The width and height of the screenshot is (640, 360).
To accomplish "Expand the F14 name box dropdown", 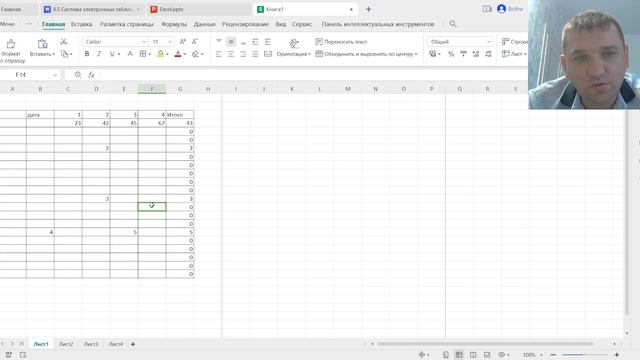I will point(55,75).
